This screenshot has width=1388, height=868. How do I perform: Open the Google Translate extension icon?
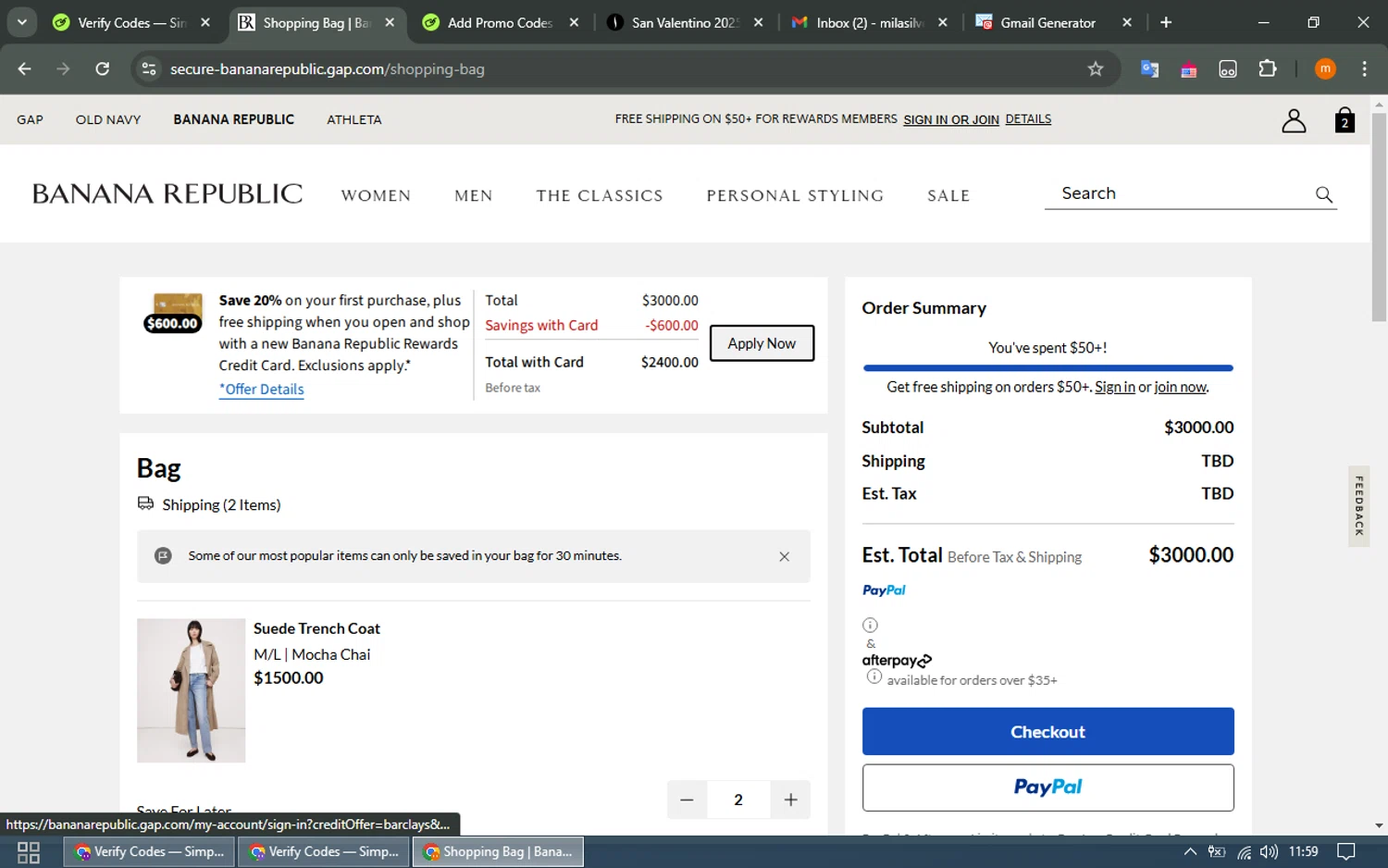1149,68
